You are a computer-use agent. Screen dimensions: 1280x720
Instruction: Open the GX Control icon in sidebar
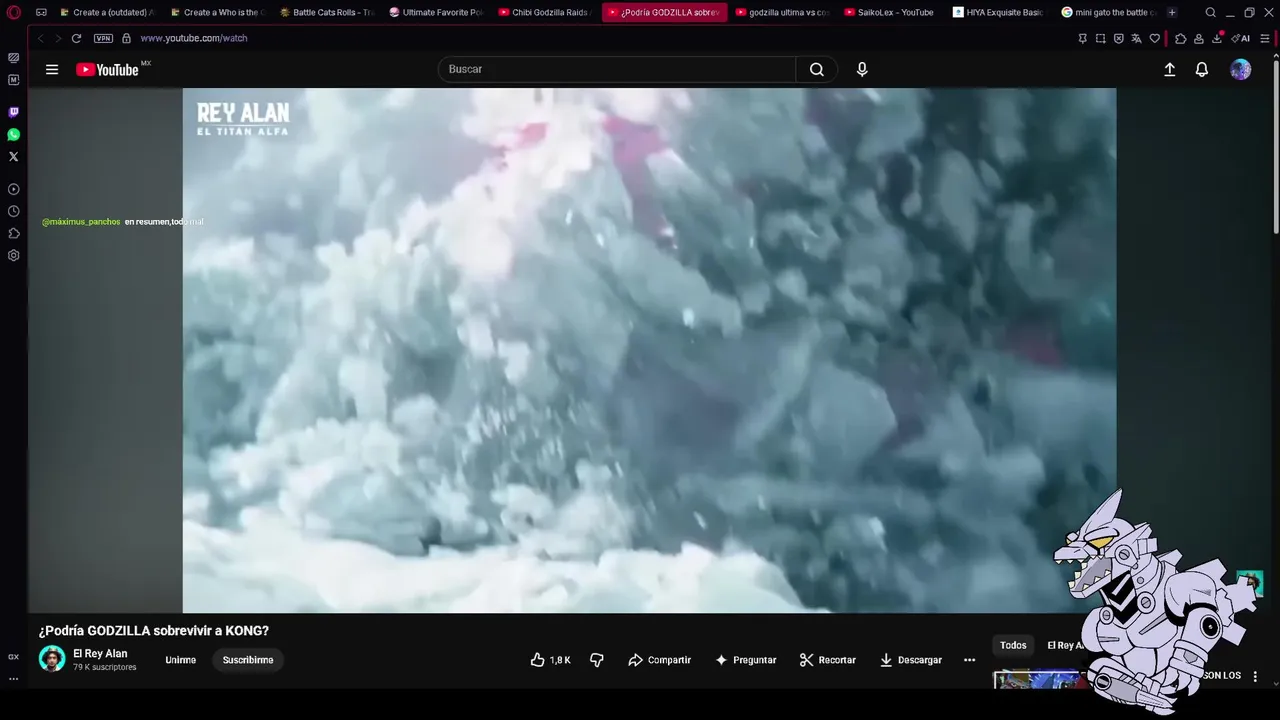point(14,657)
